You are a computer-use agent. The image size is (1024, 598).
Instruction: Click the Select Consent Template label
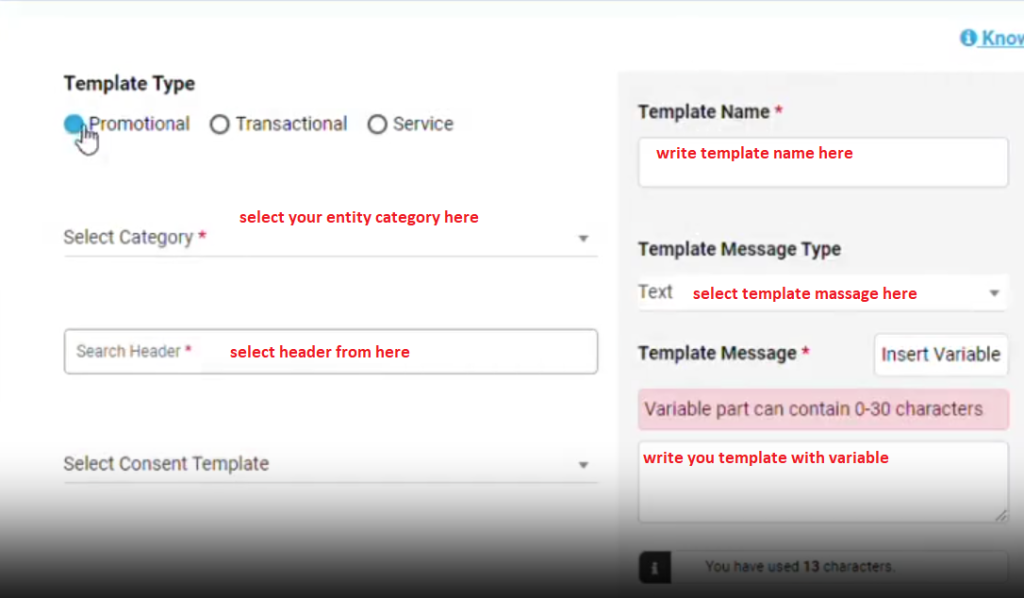pyautogui.click(x=166, y=464)
